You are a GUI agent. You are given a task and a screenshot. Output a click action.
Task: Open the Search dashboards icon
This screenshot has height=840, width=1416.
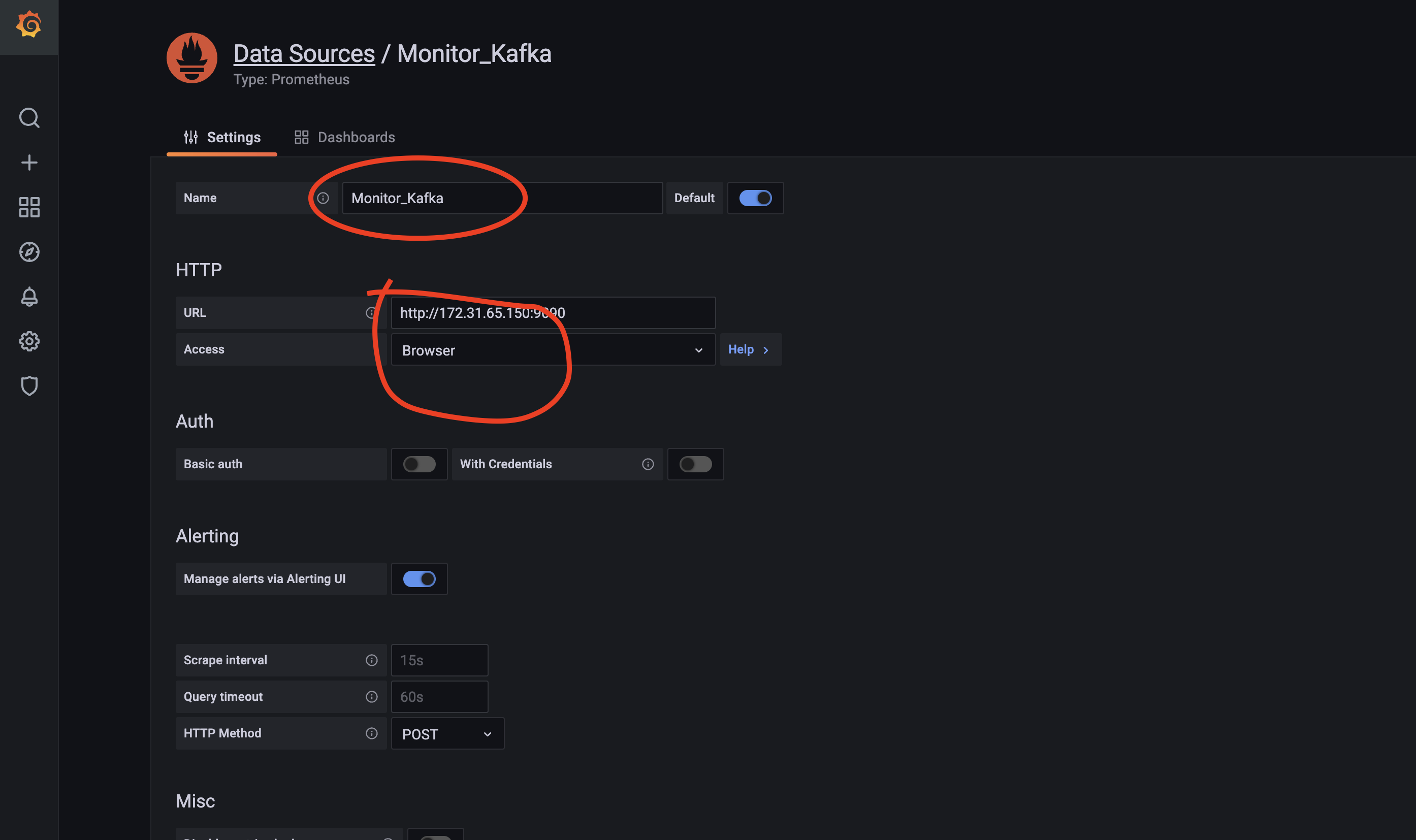tap(28, 118)
